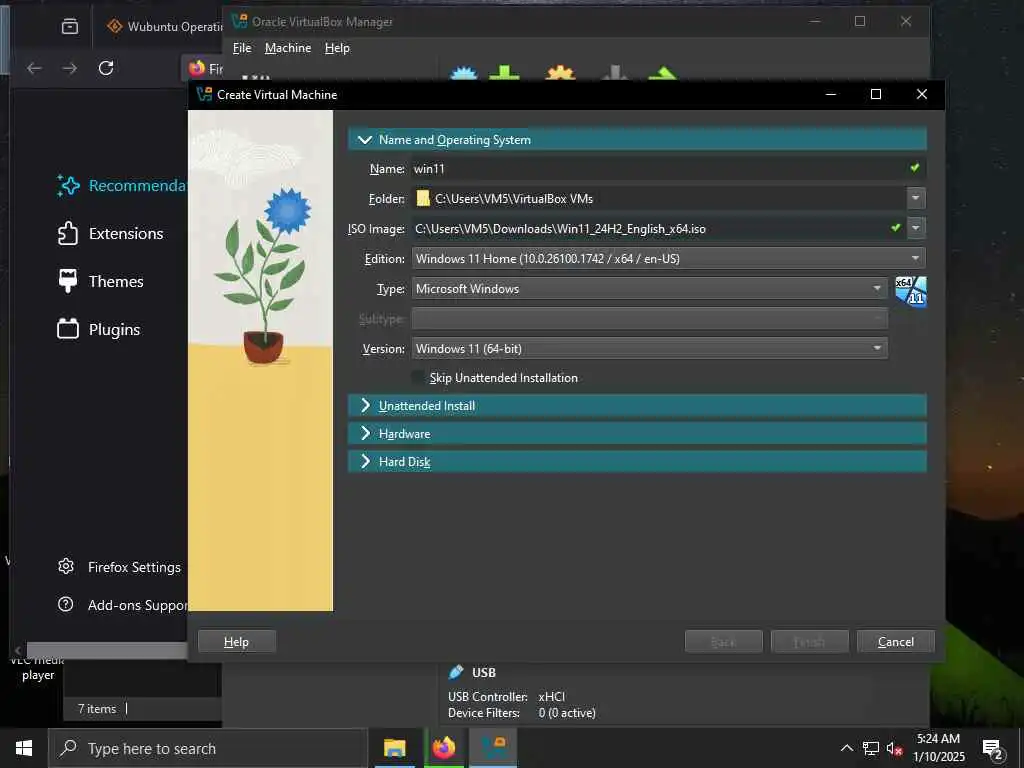Screen dimensions: 1024x768
Task: Toggle Skip Unattended Installation checkbox
Action: point(418,377)
